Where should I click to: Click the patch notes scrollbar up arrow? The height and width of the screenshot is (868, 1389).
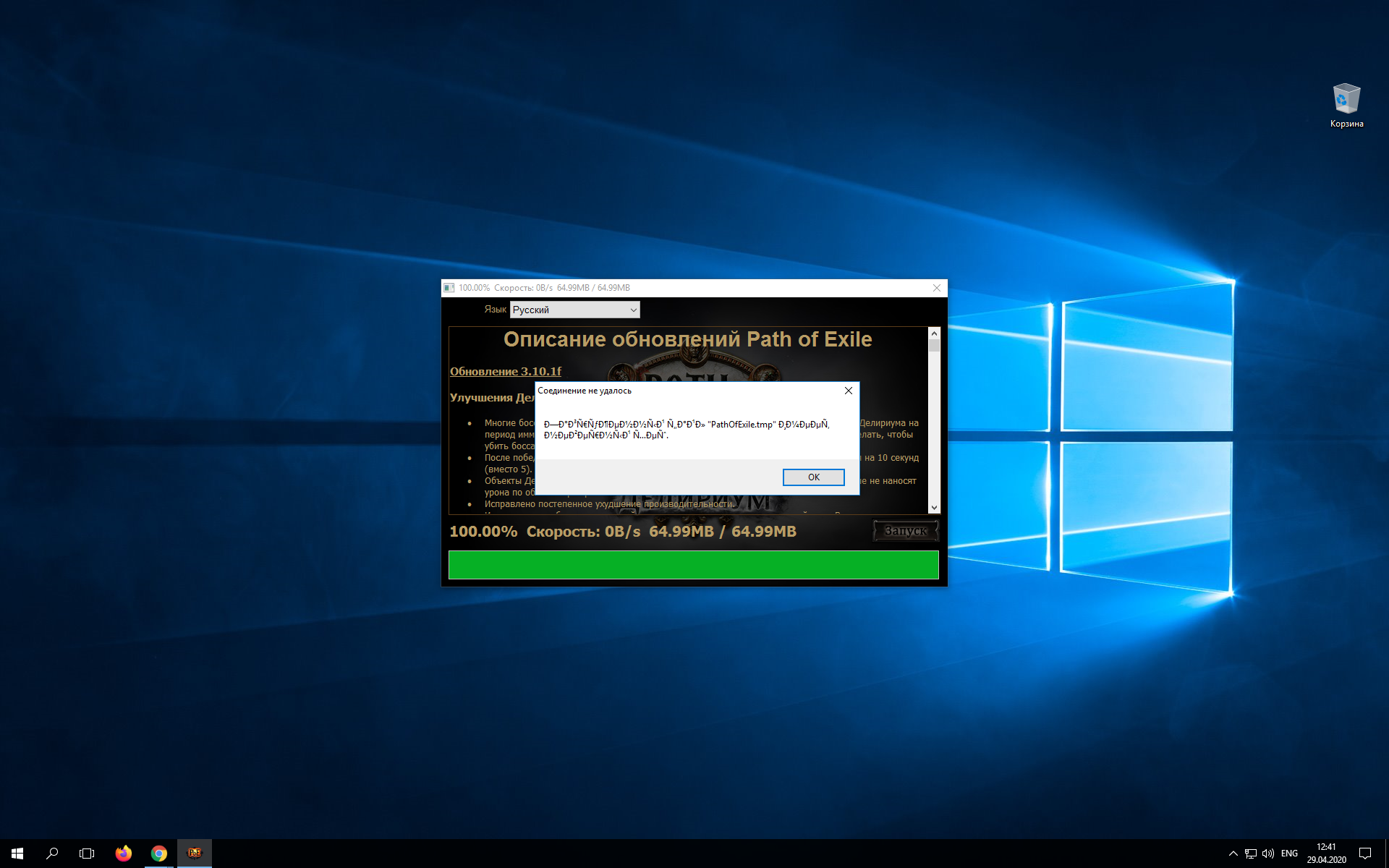934,333
